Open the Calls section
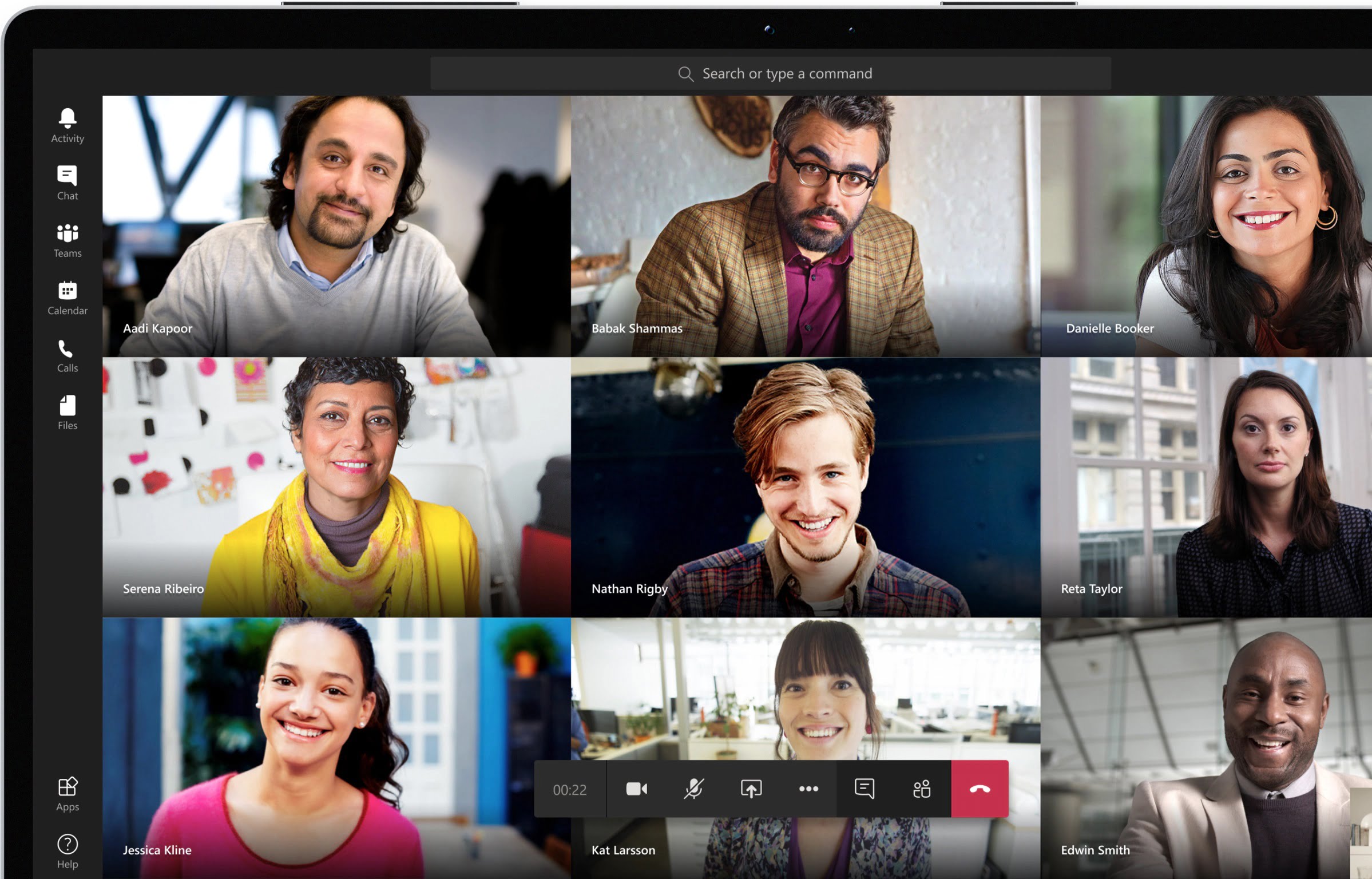The height and width of the screenshot is (879, 1372). coord(68,355)
